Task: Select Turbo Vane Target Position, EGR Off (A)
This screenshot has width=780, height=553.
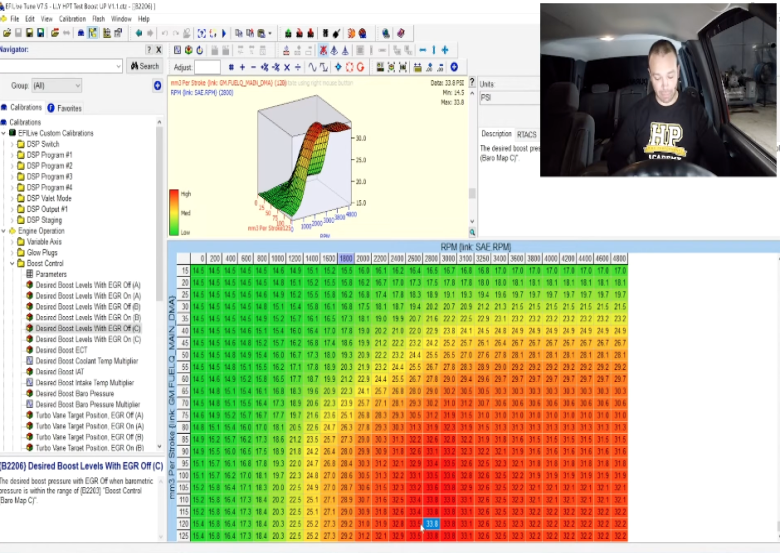Action: [85, 415]
